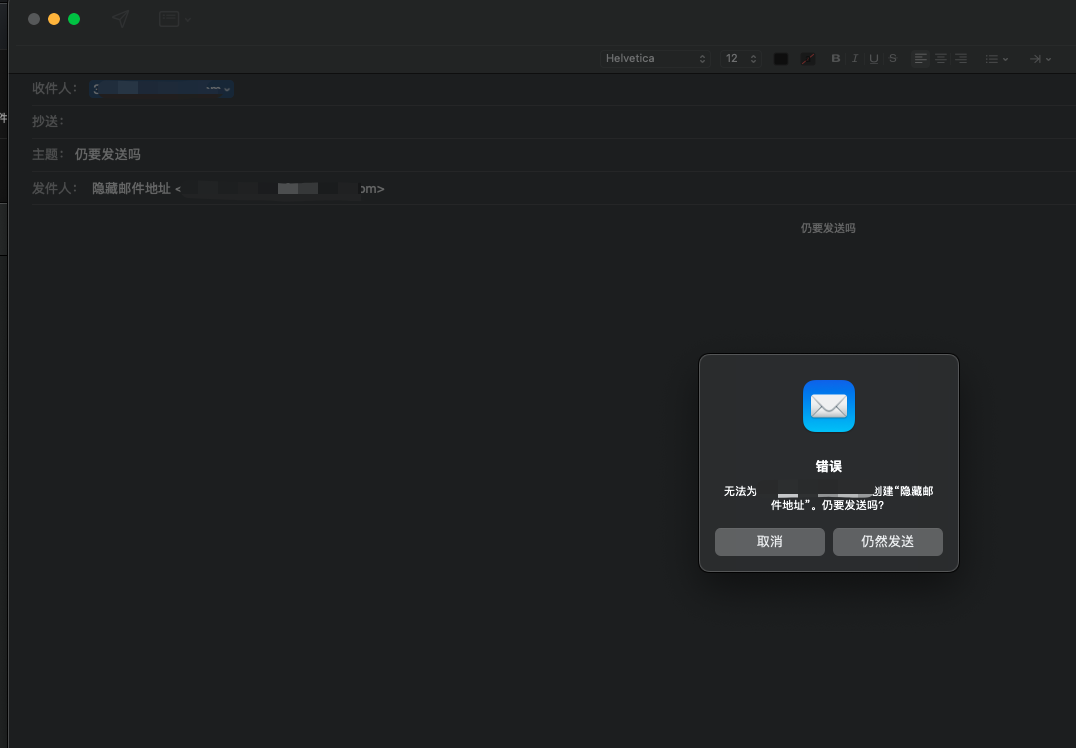This screenshot has height=748, width=1076.
Task: Open the black text color swatch
Action: [781, 59]
